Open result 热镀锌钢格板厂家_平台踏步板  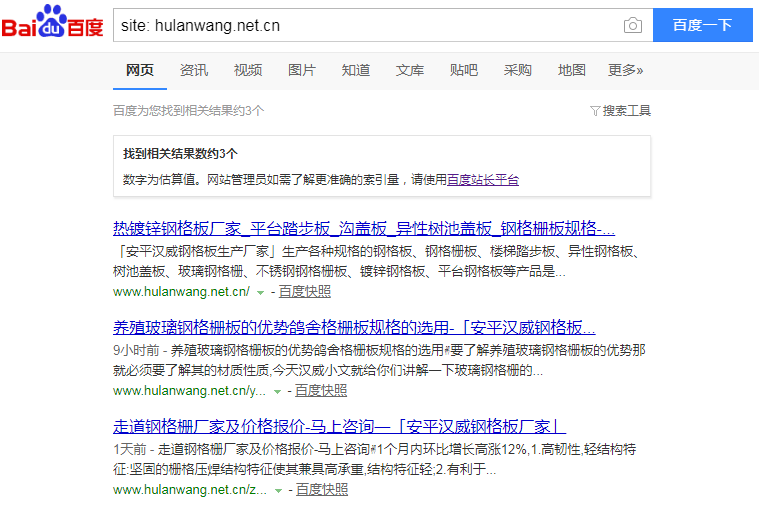point(364,228)
